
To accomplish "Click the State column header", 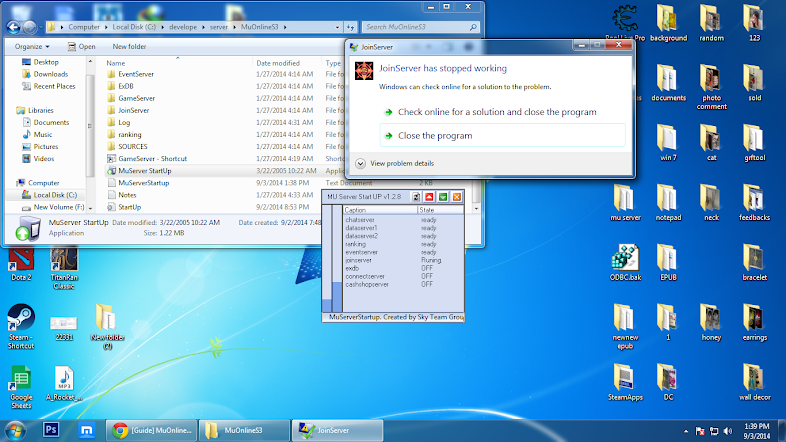I will (441, 210).
